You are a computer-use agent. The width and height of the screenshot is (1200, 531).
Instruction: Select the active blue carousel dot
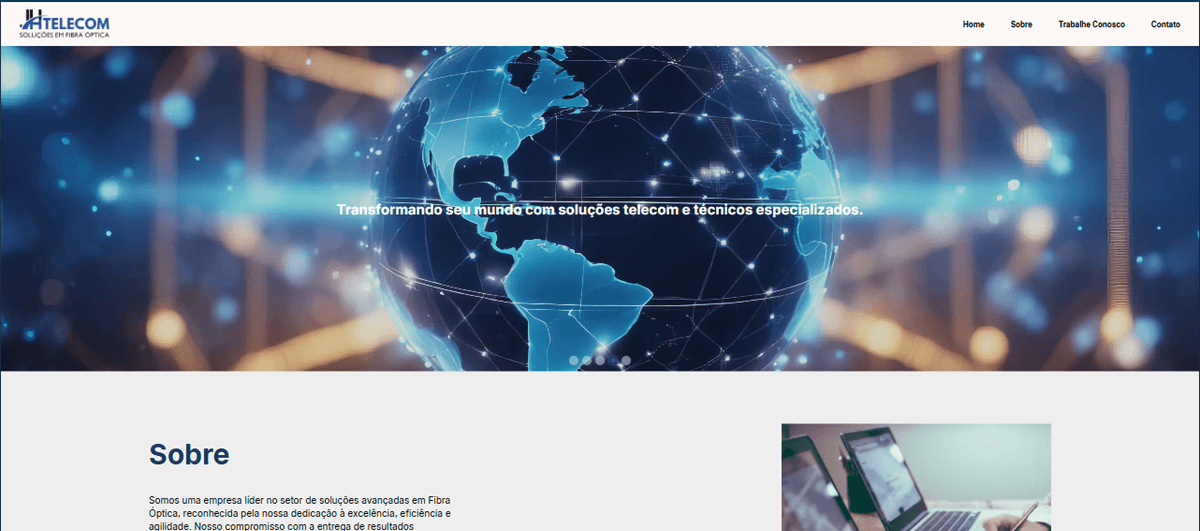click(613, 360)
